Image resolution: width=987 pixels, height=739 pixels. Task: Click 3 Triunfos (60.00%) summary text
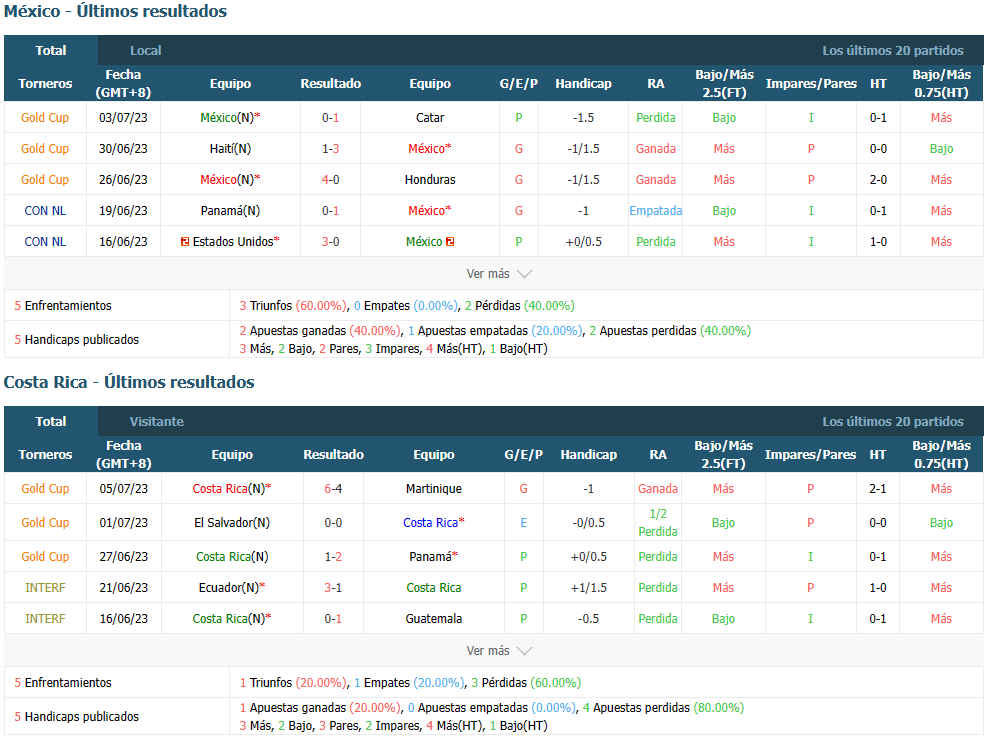click(x=293, y=306)
